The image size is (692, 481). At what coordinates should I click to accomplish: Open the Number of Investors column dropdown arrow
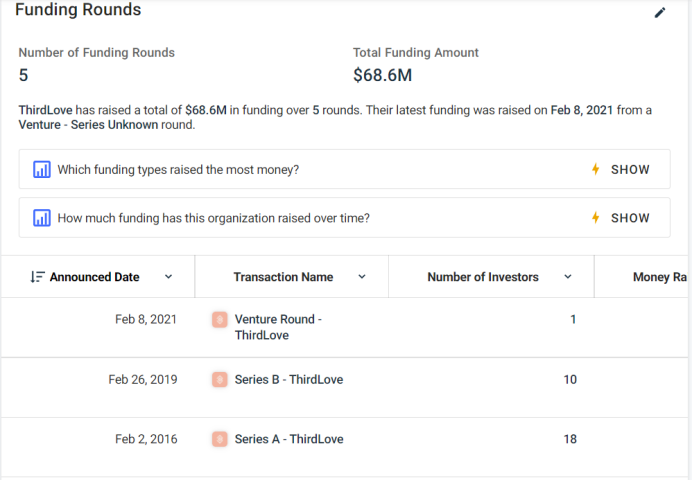(x=568, y=277)
